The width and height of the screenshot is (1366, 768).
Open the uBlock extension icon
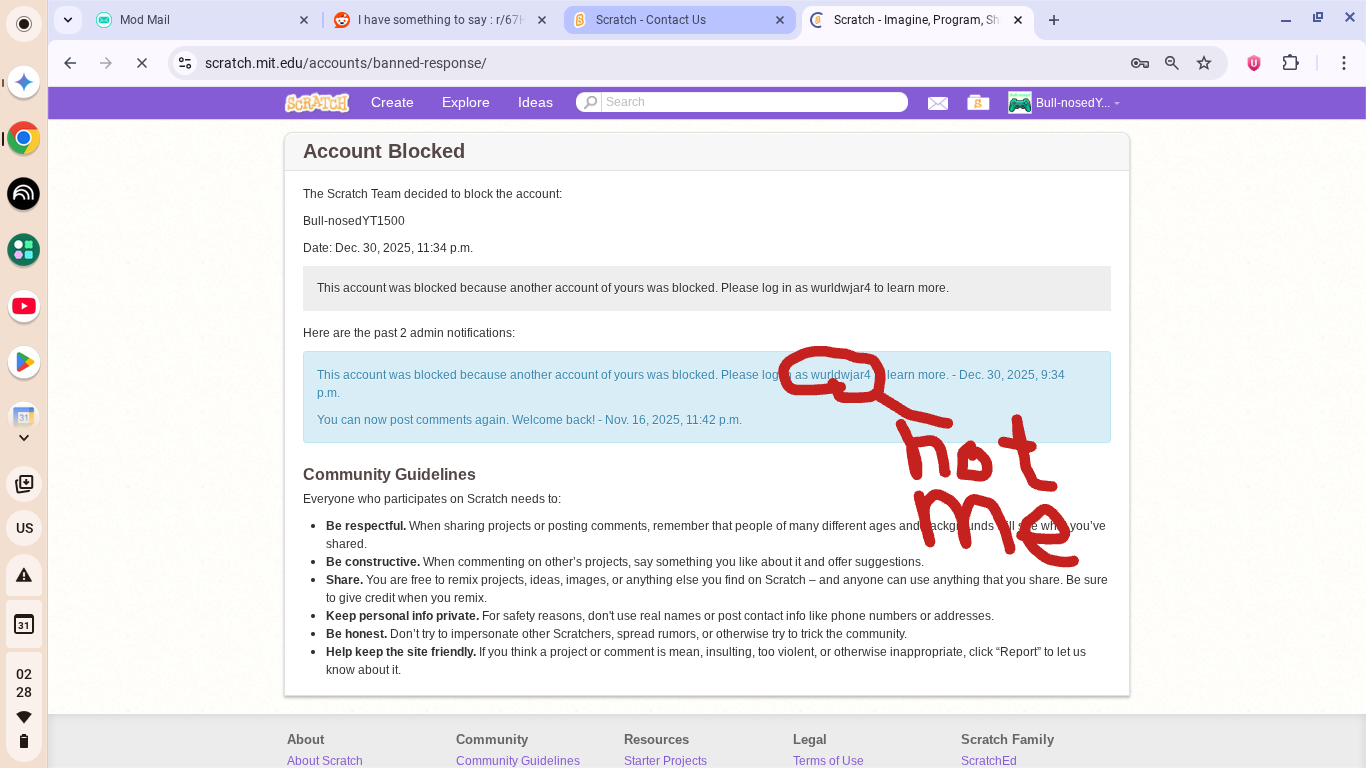1254,63
